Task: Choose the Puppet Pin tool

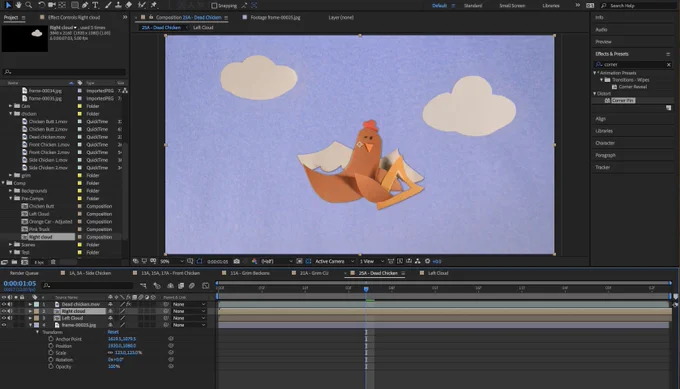Action: point(154,5)
